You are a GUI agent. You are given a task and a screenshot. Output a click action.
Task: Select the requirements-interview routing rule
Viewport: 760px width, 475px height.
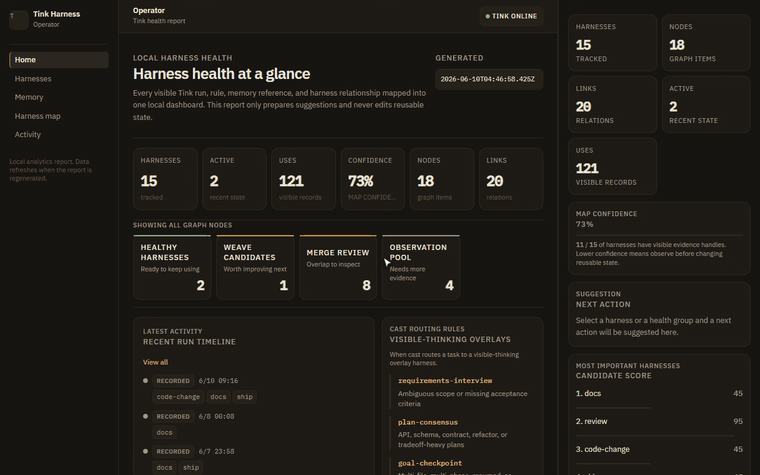[462, 392]
